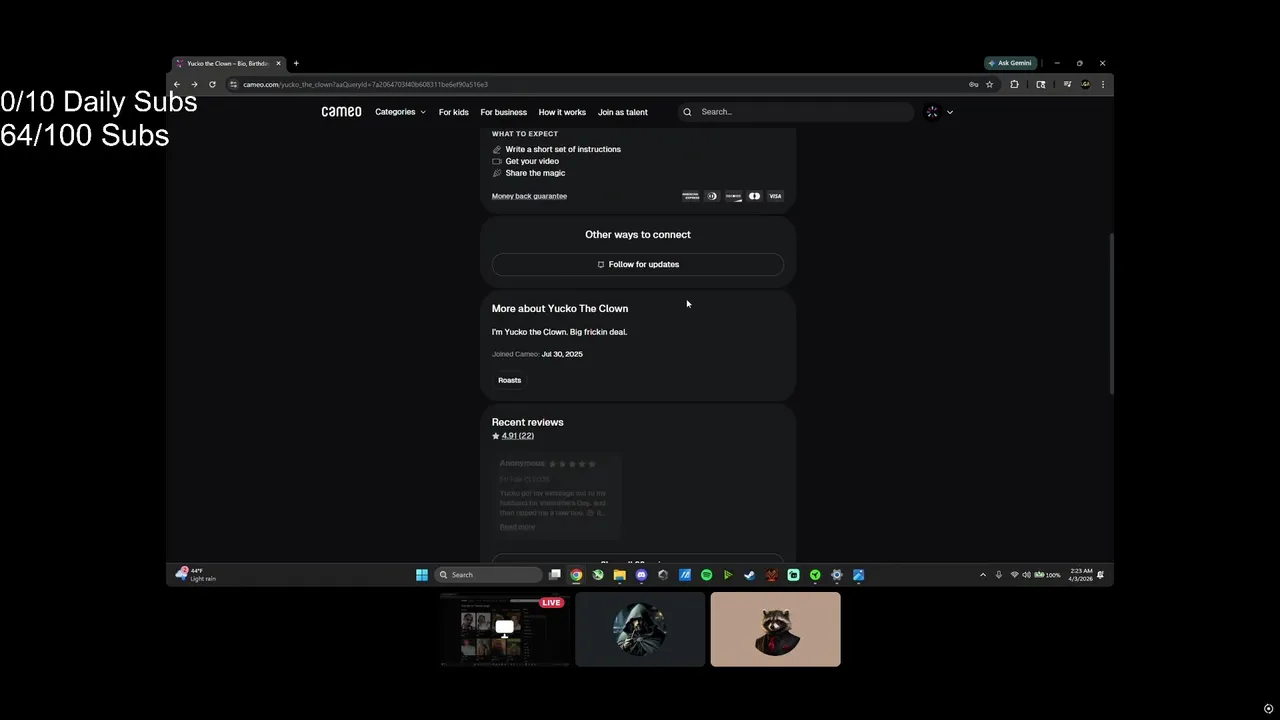The image size is (1280, 720).
Task: Click the page vertical scrollbar
Action: click(x=1111, y=314)
